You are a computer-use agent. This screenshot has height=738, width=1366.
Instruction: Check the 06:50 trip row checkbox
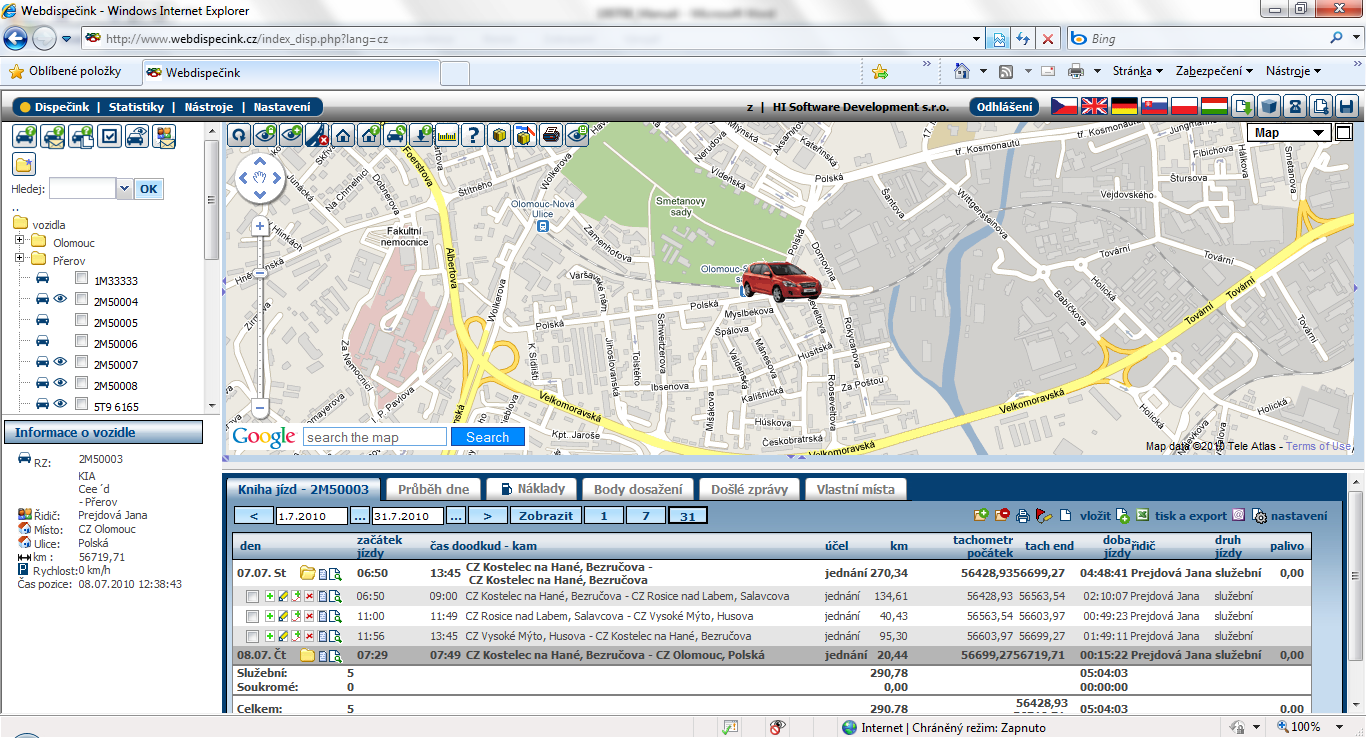[x=252, y=596]
